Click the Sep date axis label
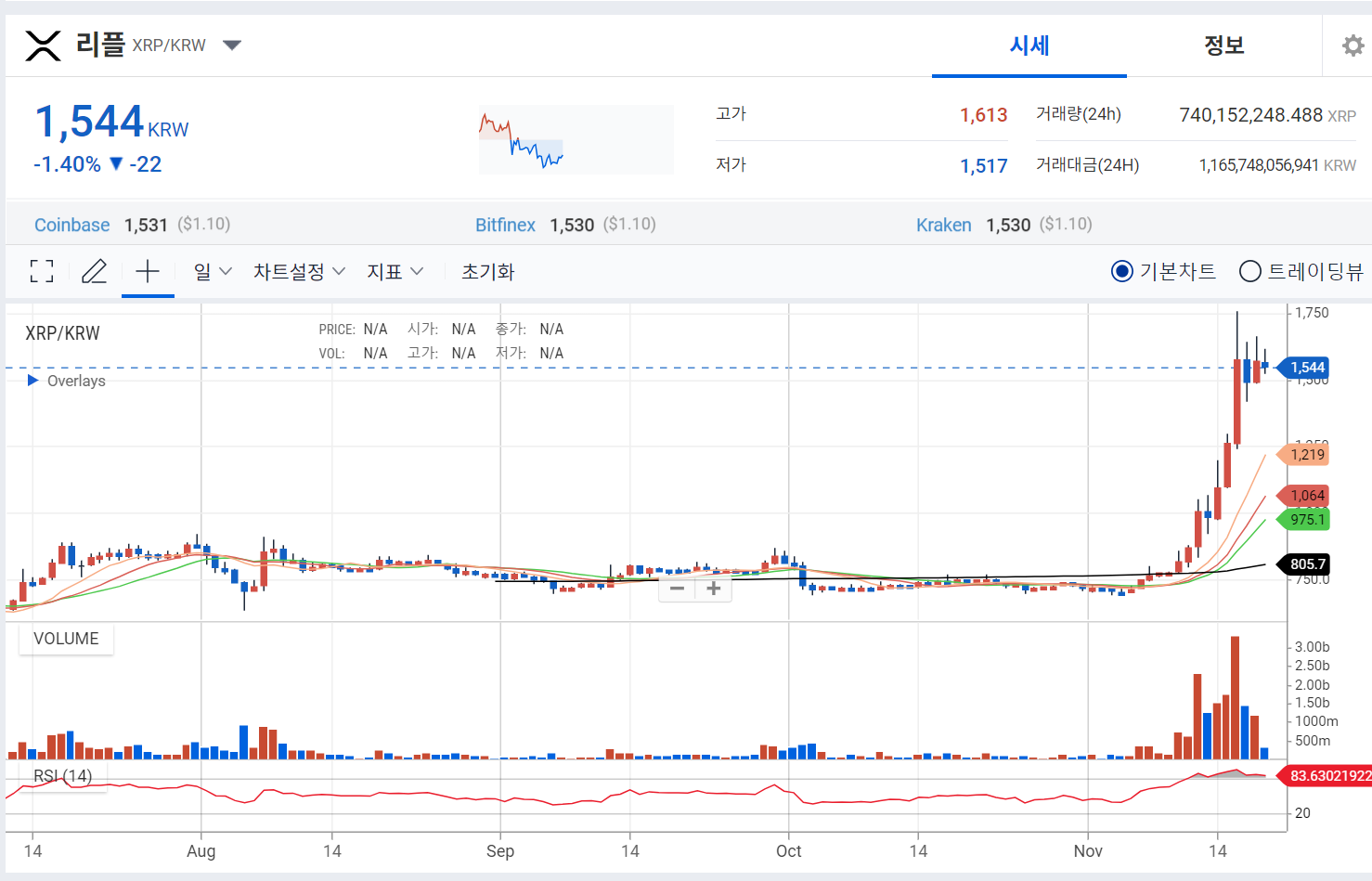The image size is (1372, 881). click(x=499, y=851)
